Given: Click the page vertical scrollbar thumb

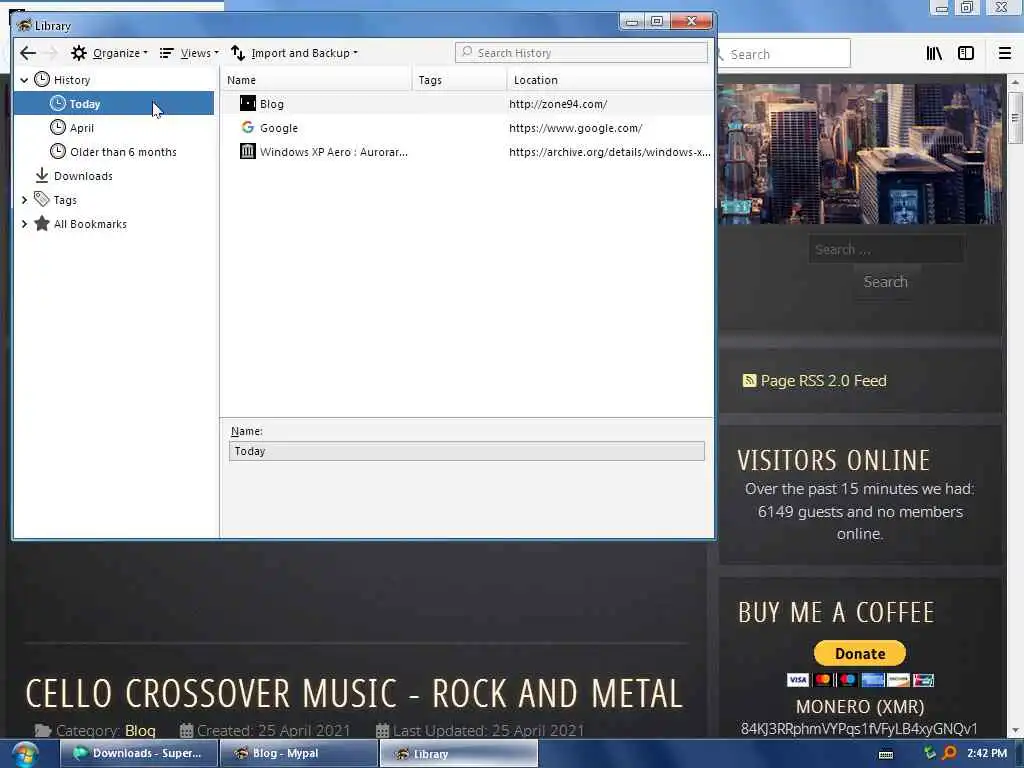Looking at the screenshot, I should (x=1015, y=118).
